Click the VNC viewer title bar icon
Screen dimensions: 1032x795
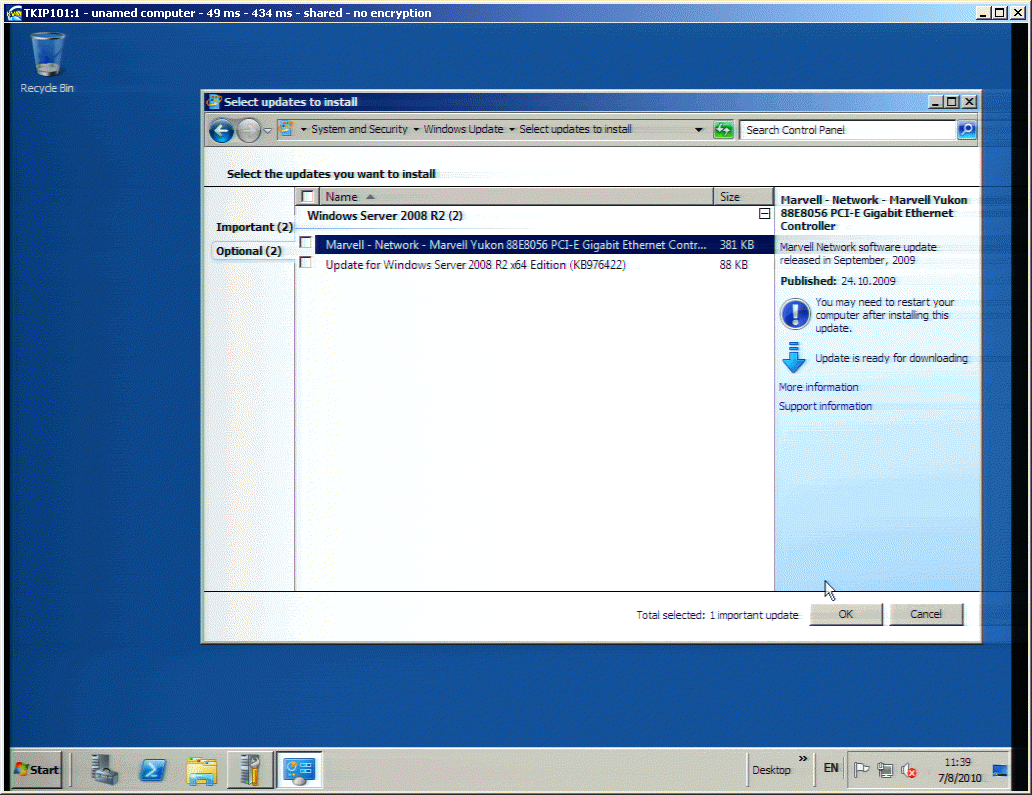13,13
